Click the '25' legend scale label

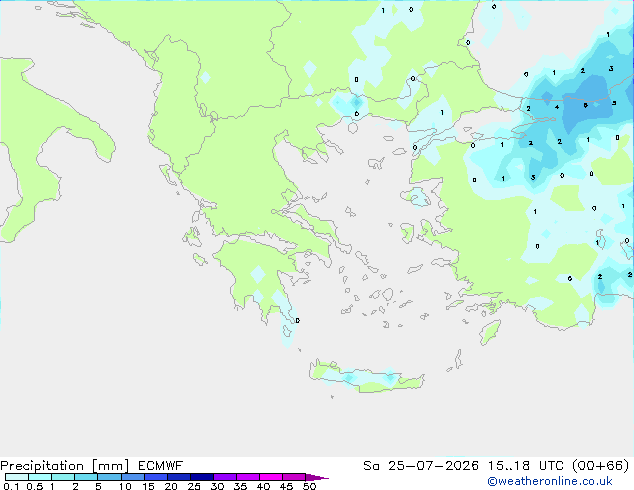194,486
